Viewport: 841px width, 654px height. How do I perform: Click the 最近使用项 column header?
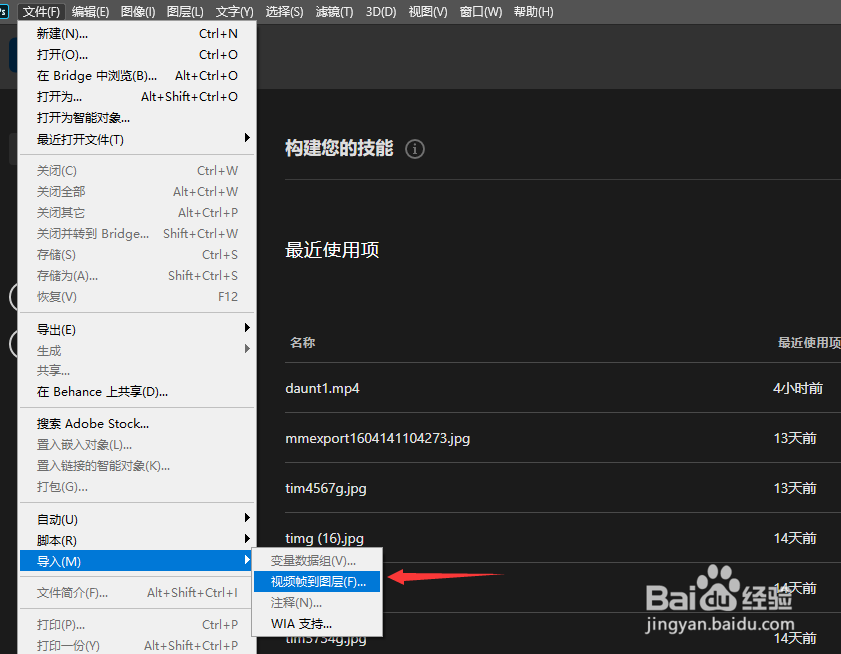[x=808, y=341]
